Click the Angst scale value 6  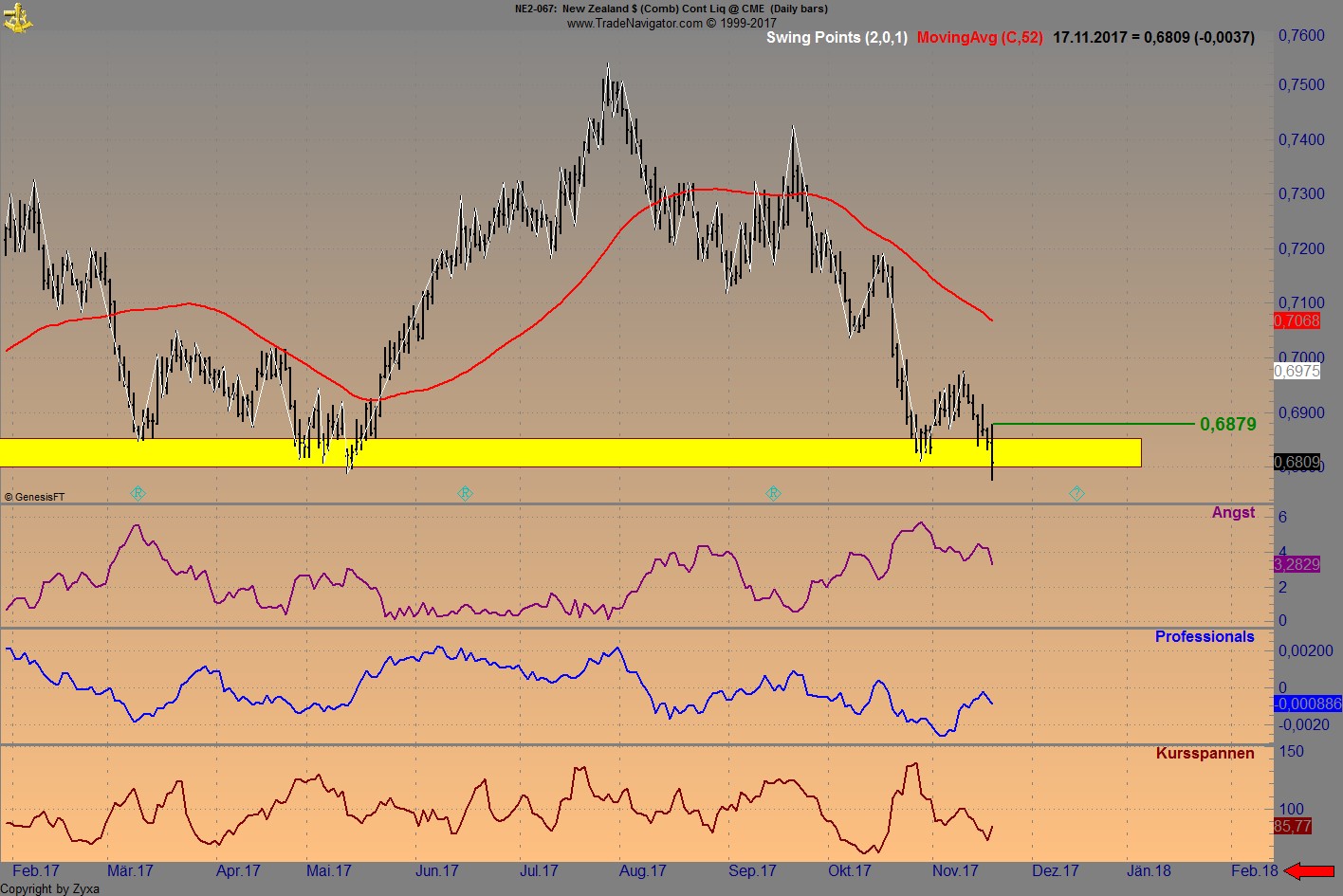[1282, 517]
